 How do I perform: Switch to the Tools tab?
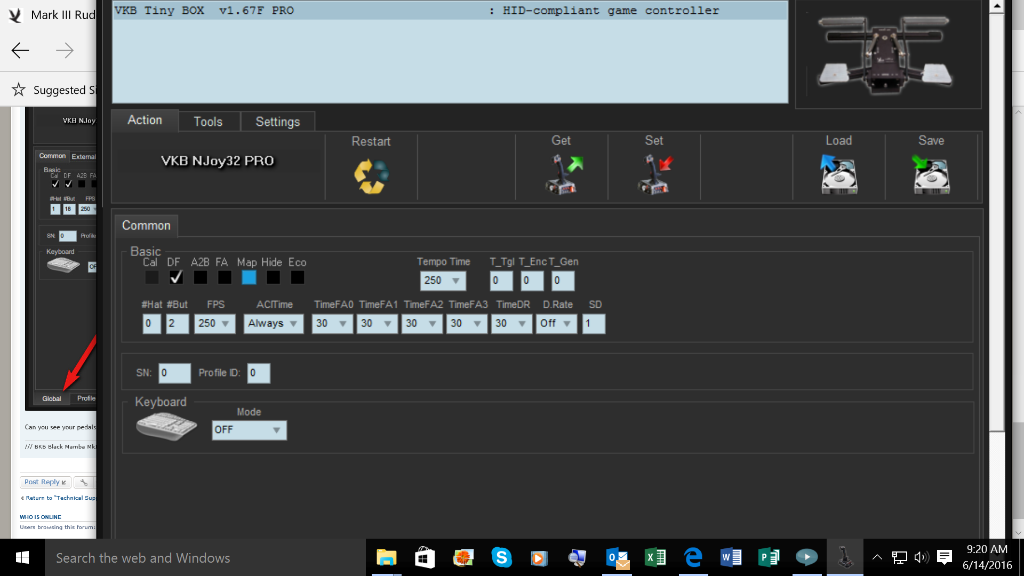click(x=208, y=121)
